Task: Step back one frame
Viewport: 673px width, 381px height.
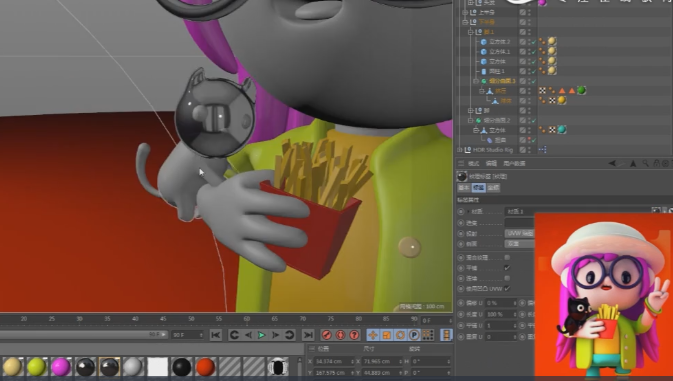Action: (x=248, y=335)
